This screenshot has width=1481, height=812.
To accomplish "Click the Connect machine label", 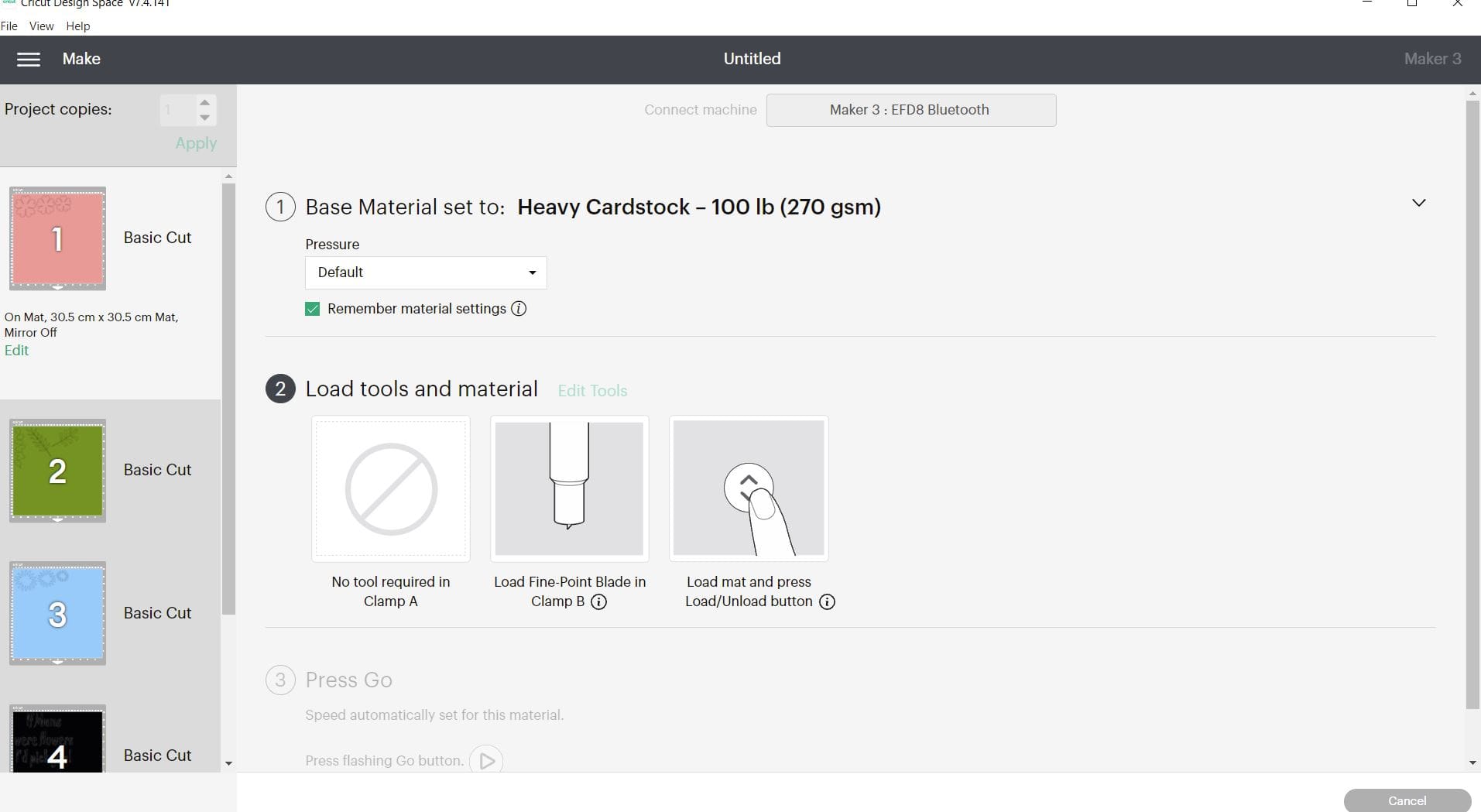I will [x=701, y=110].
